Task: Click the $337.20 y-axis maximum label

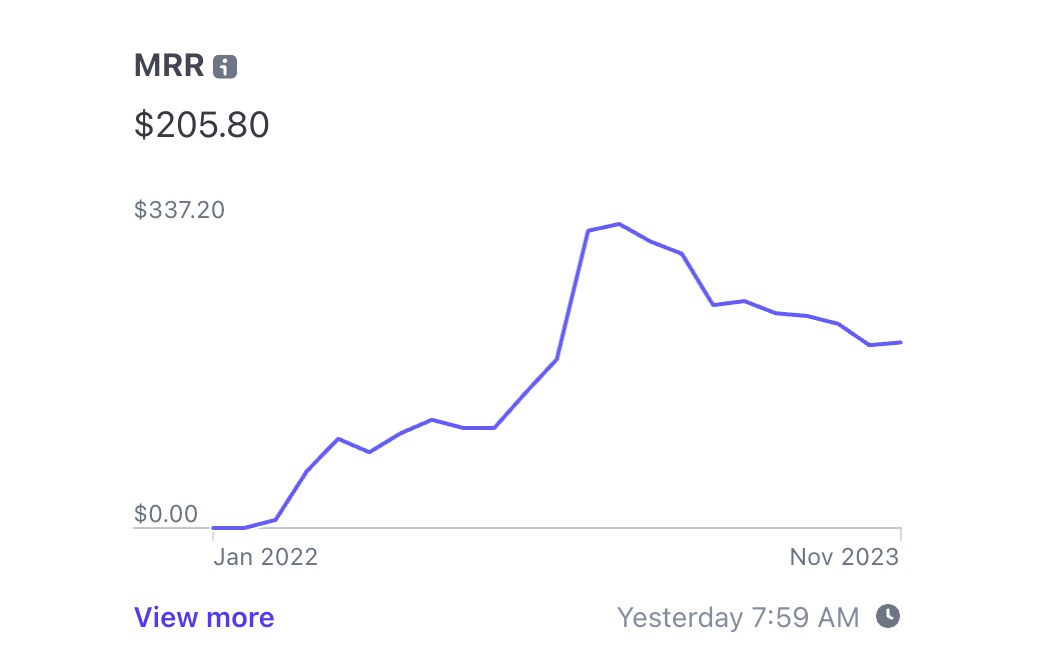Action: click(x=179, y=210)
